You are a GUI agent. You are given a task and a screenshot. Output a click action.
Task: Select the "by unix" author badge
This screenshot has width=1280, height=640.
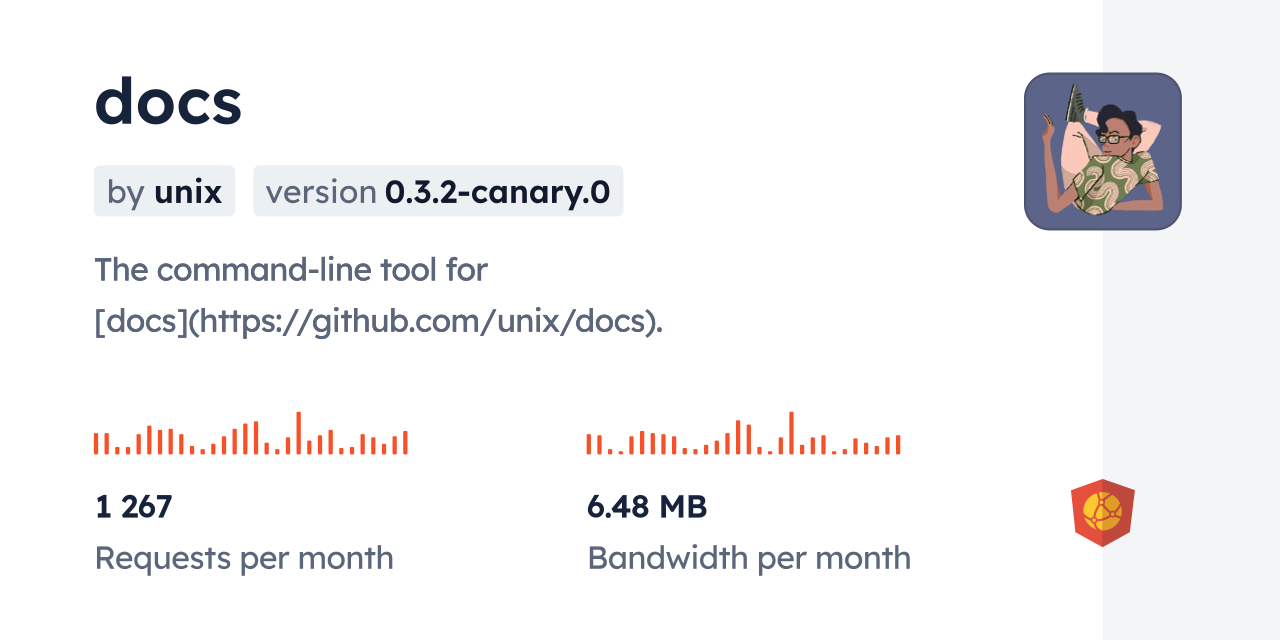pos(164,191)
